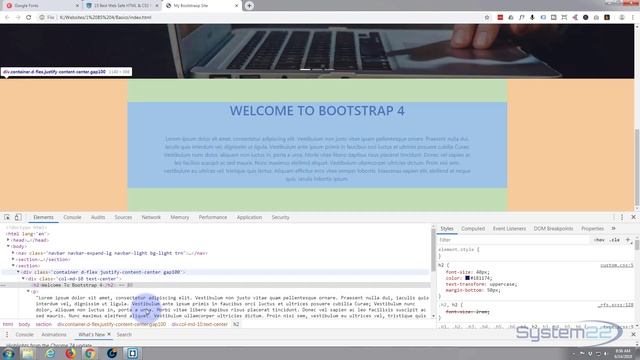640x360 pixels.
Task: Open a new browser tab
Action: click(249, 6)
